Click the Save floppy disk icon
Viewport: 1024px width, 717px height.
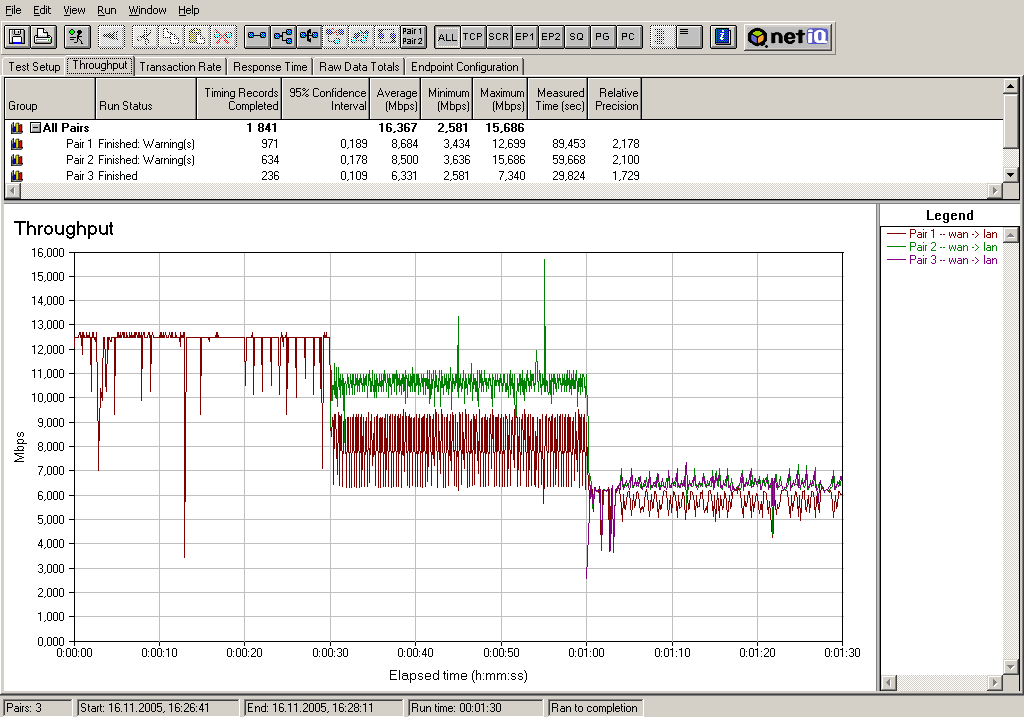coord(17,37)
